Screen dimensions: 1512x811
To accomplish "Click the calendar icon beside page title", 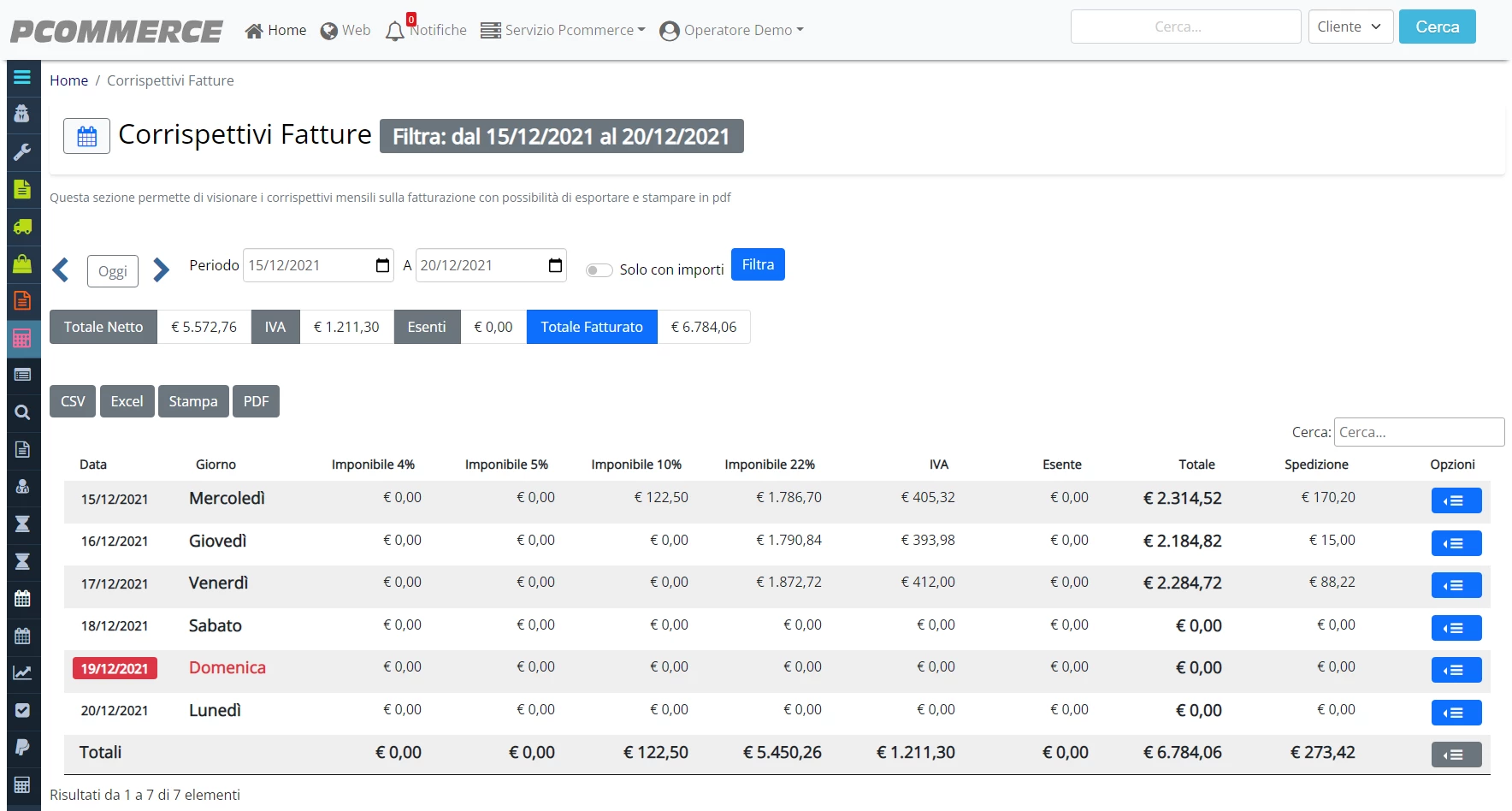I will click(87, 136).
